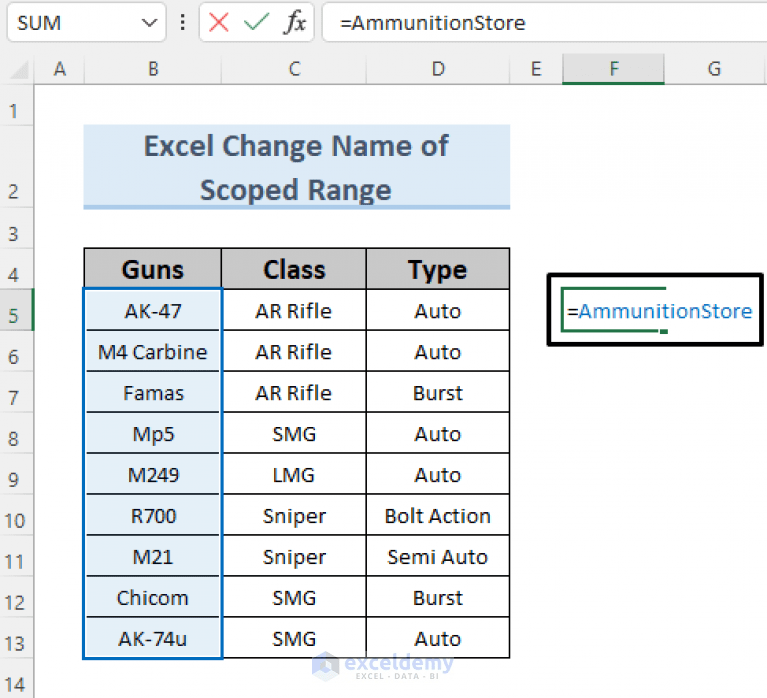Click the 'AR Rifle' cell in the M4 Carbine row
Image resolution: width=767 pixels, height=698 pixels.
293,351
